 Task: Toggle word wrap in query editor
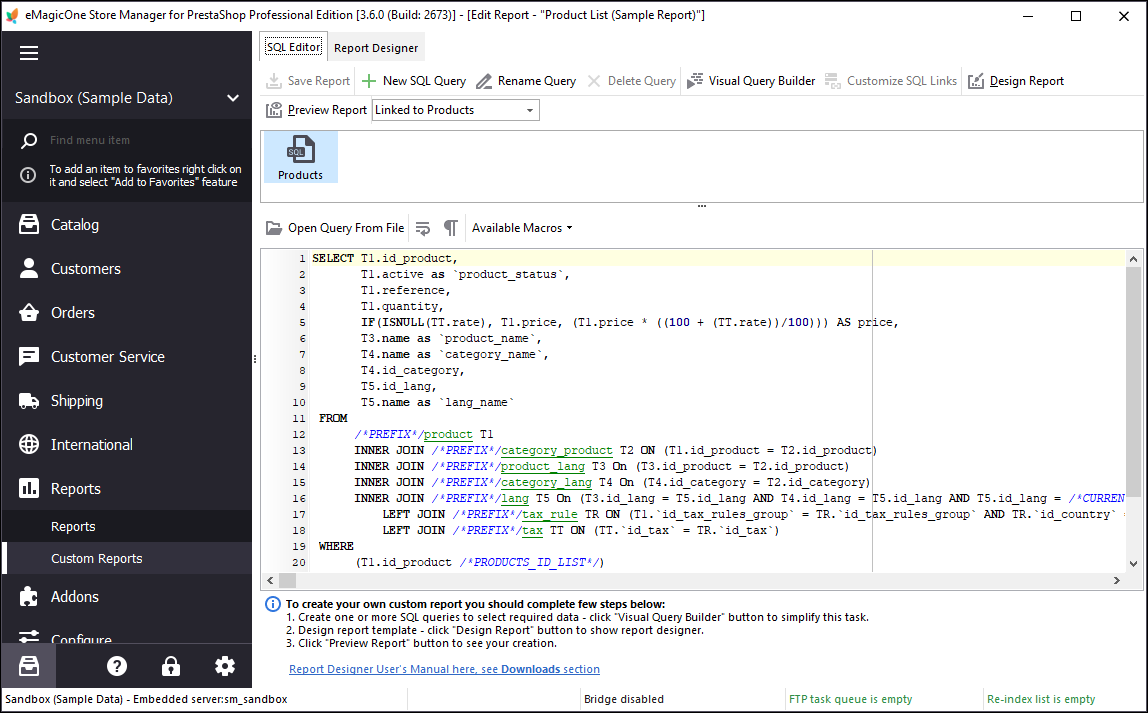click(423, 228)
